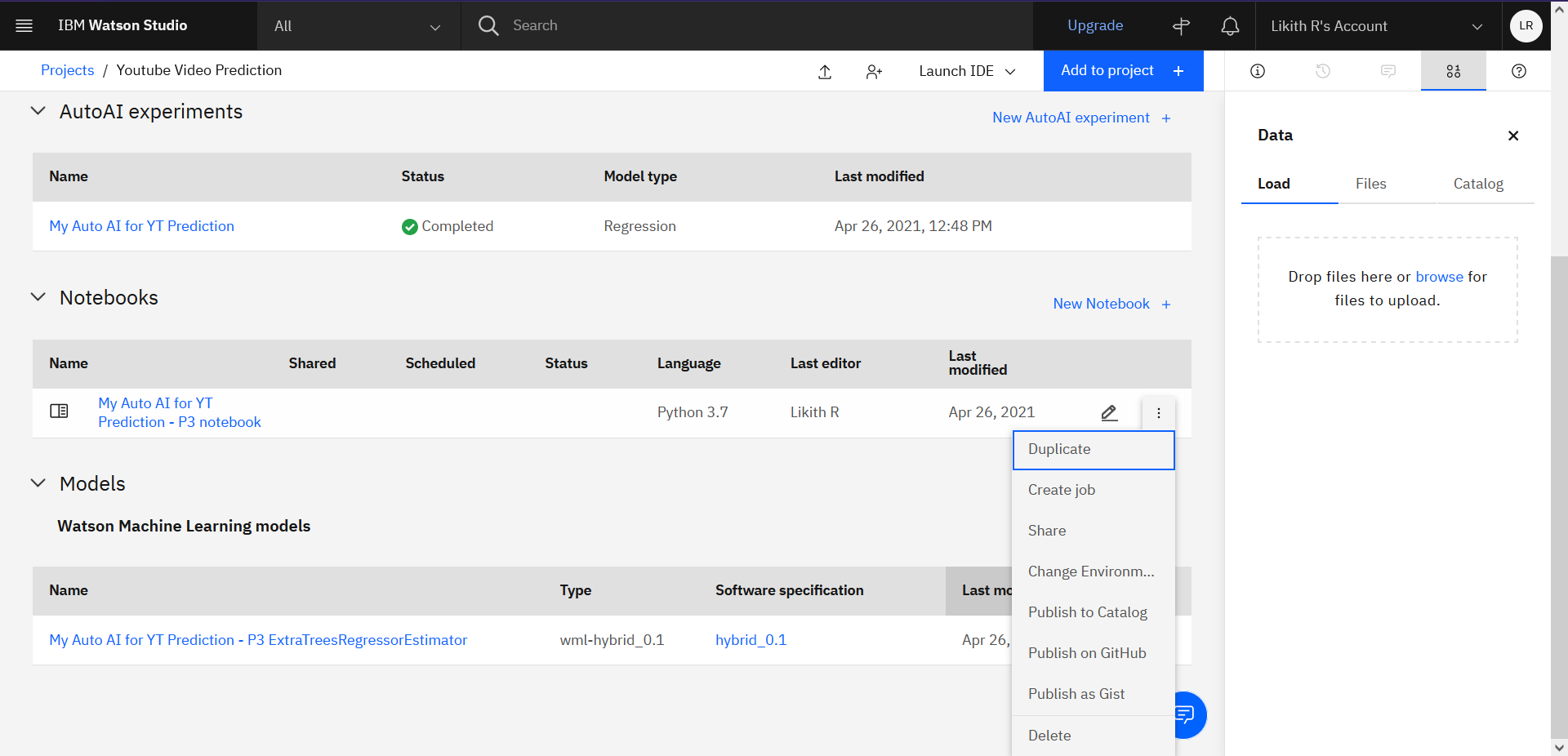Collapse the Notebooks section
The image size is (1568, 756).
[x=38, y=297]
